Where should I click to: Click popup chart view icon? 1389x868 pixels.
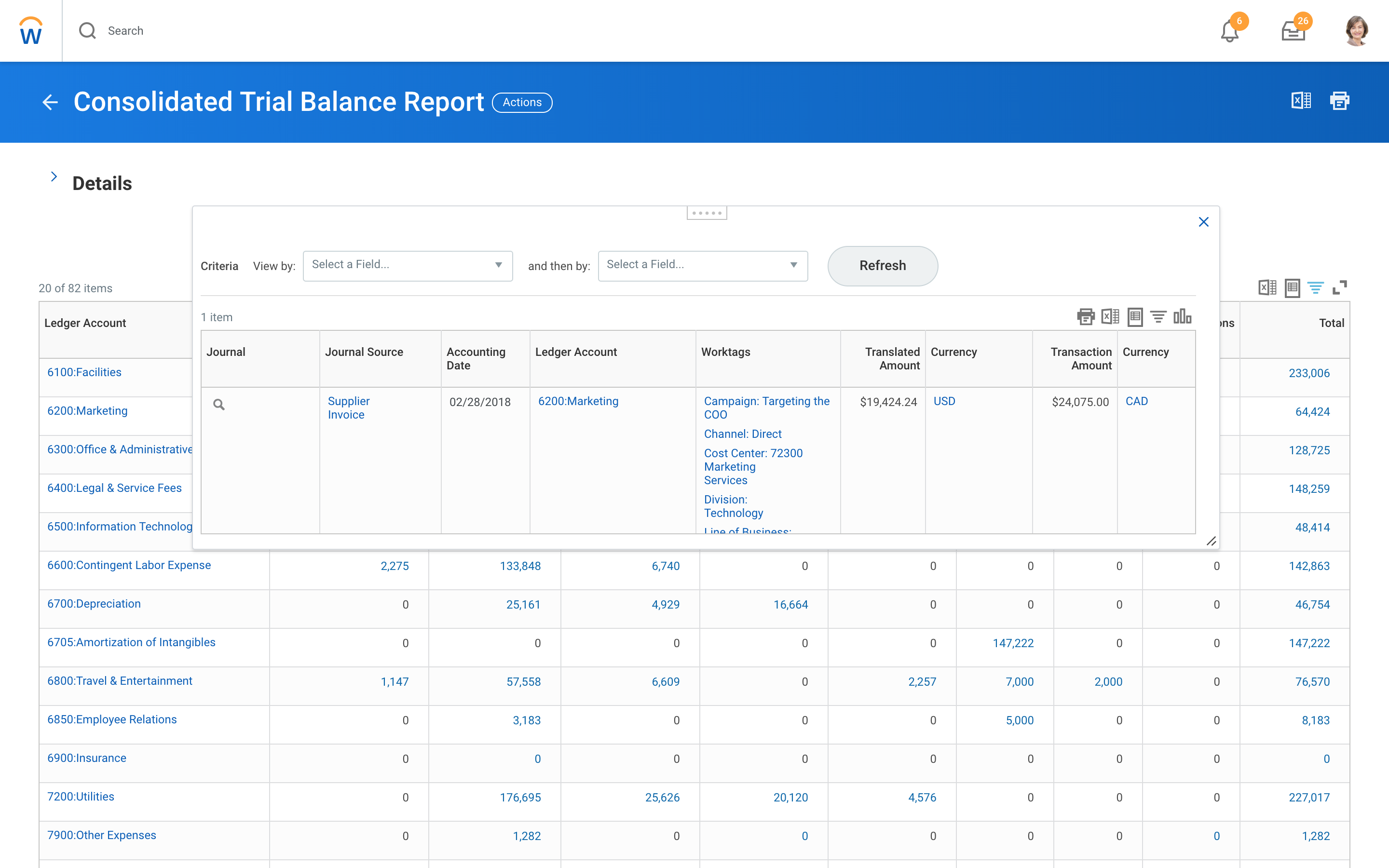(1182, 316)
